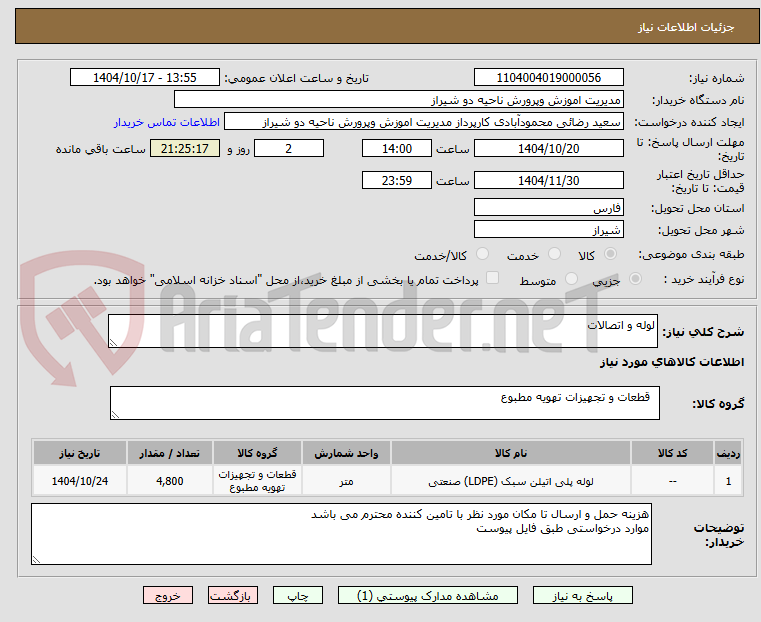Click the resize handle of goods group box
The image size is (761, 622).
tap(115, 414)
